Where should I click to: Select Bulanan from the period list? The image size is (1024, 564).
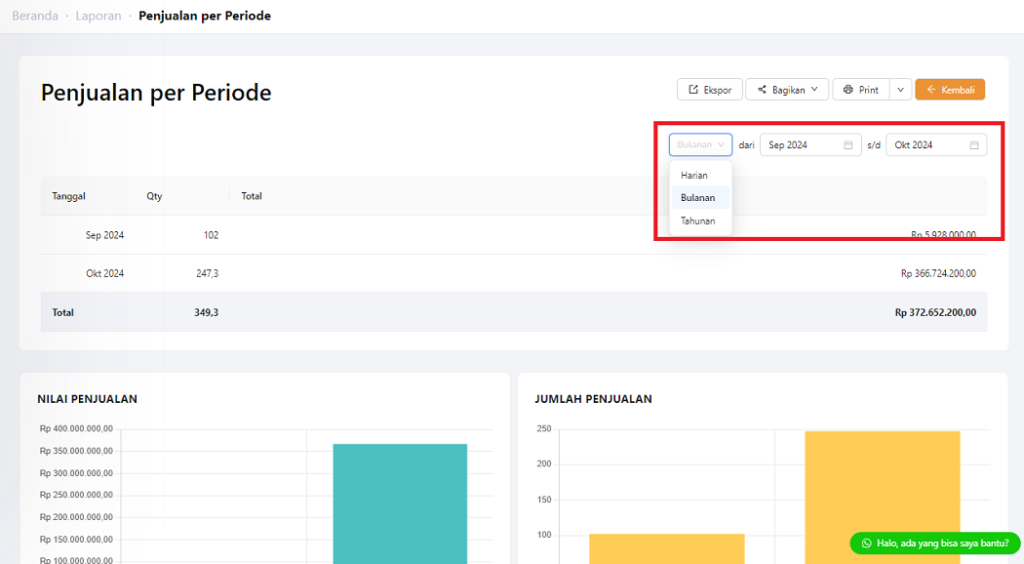pyautogui.click(x=700, y=198)
